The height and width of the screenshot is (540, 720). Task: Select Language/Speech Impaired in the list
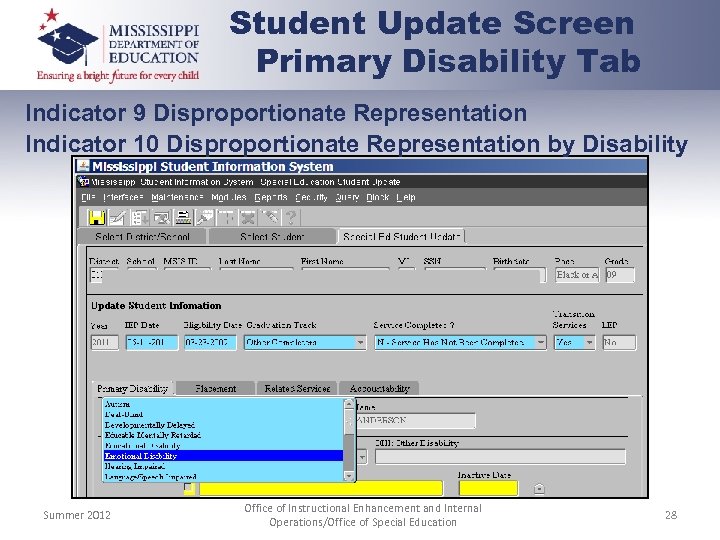tap(223, 476)
